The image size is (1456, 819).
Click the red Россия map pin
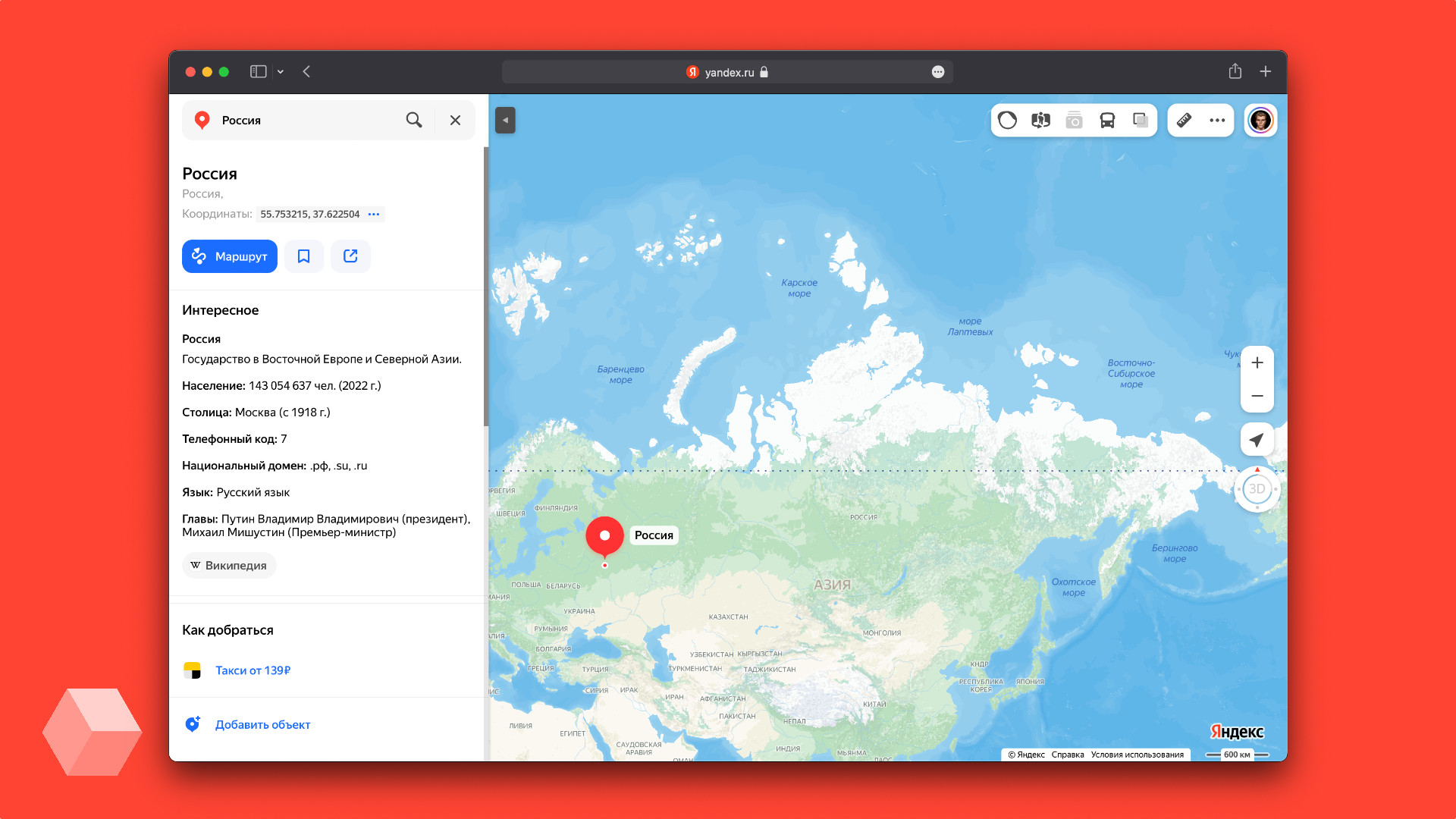click(604, 536)
